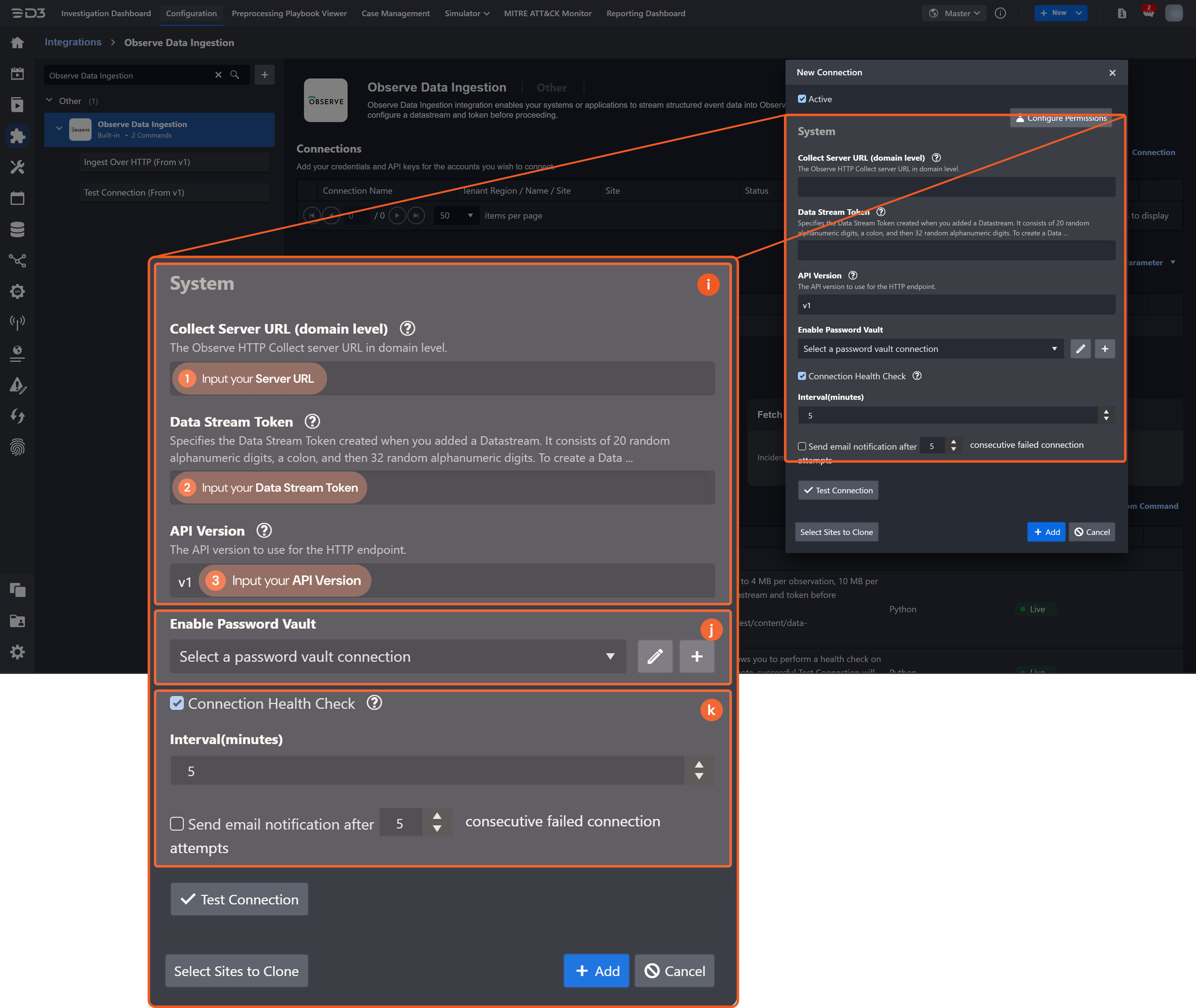Enable Send email notification checkbox
This screenshot has width=1196, height=1008.
coord(802,446)
